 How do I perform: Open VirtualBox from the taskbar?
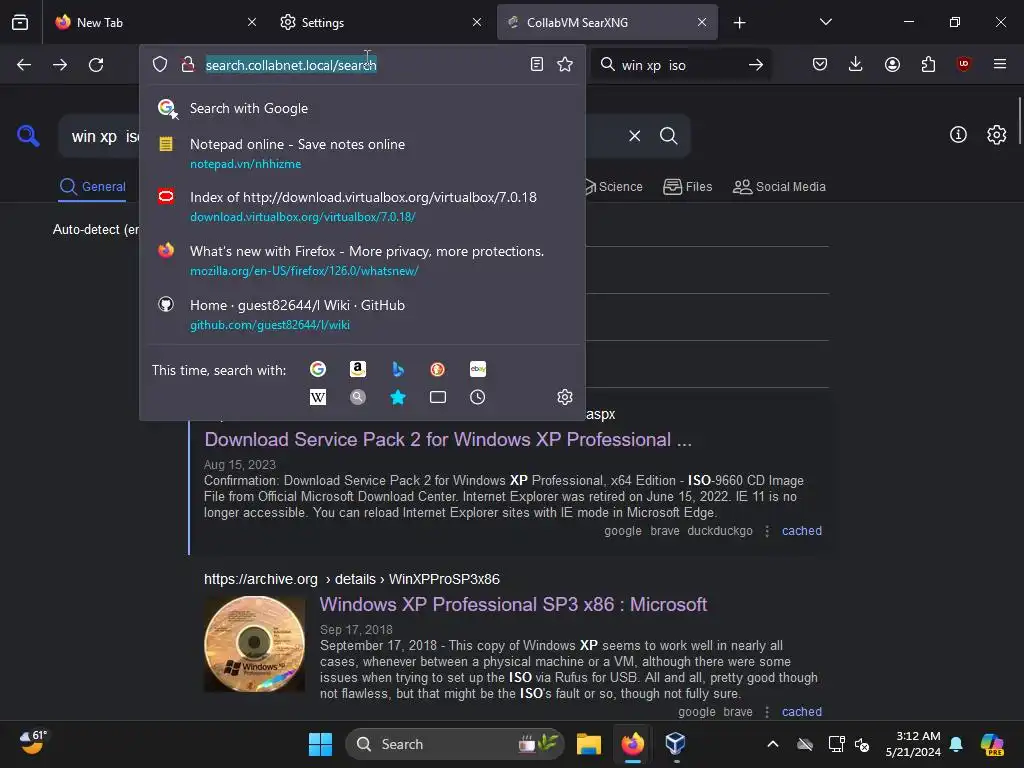tap(675, 744)
